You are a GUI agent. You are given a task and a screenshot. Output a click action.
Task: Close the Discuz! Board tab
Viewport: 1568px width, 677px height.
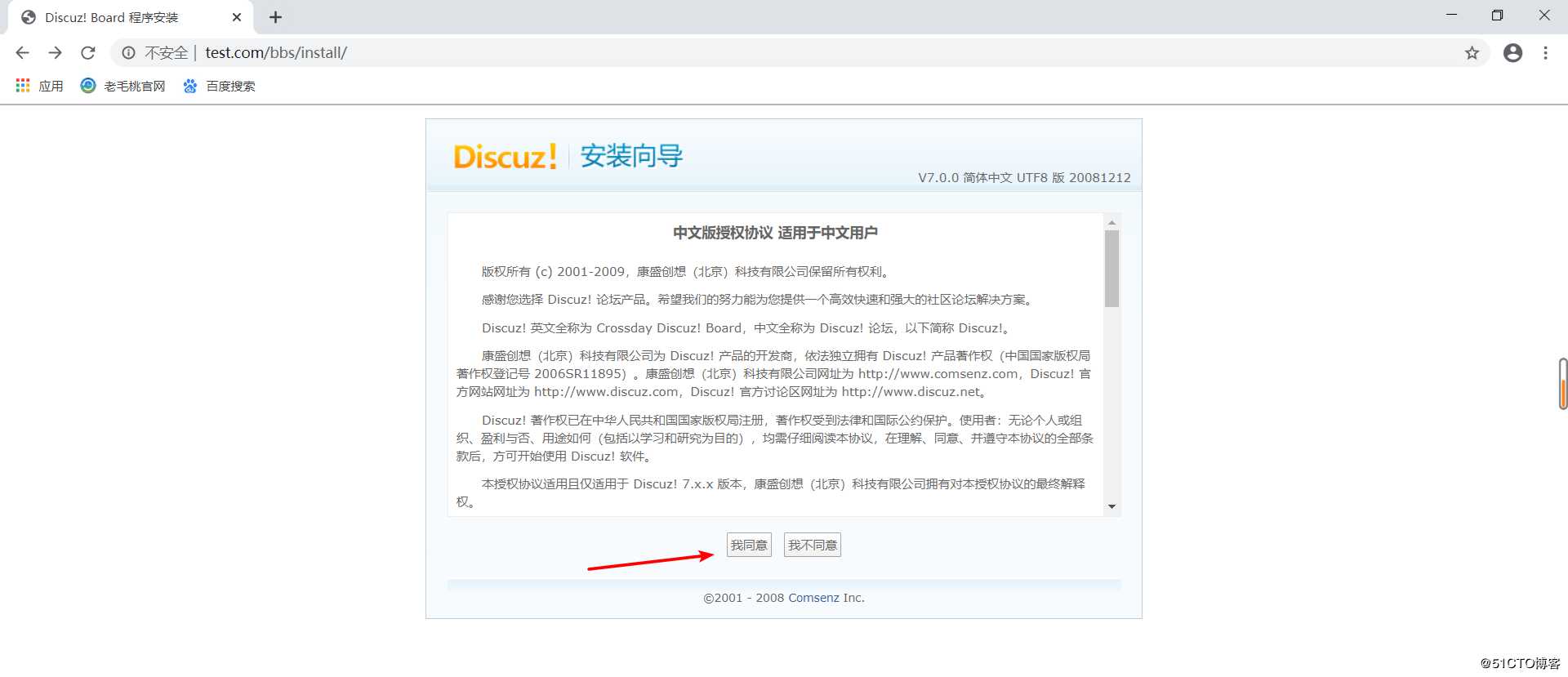point(237,17)
